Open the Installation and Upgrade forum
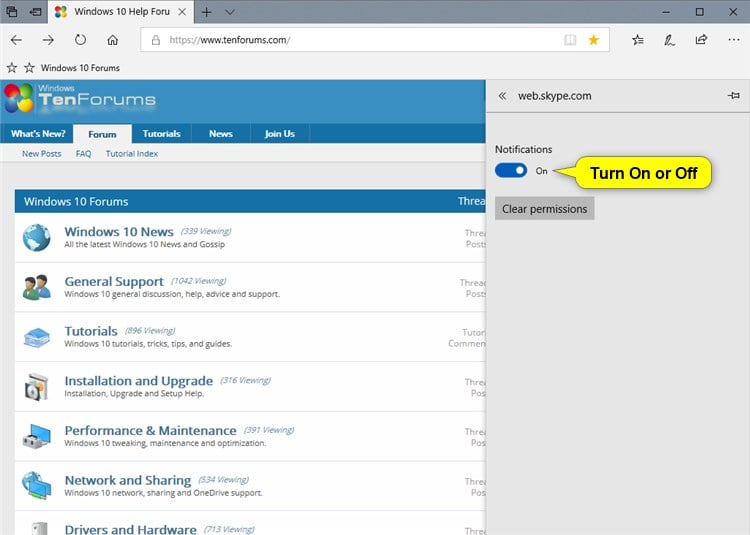 139,381
